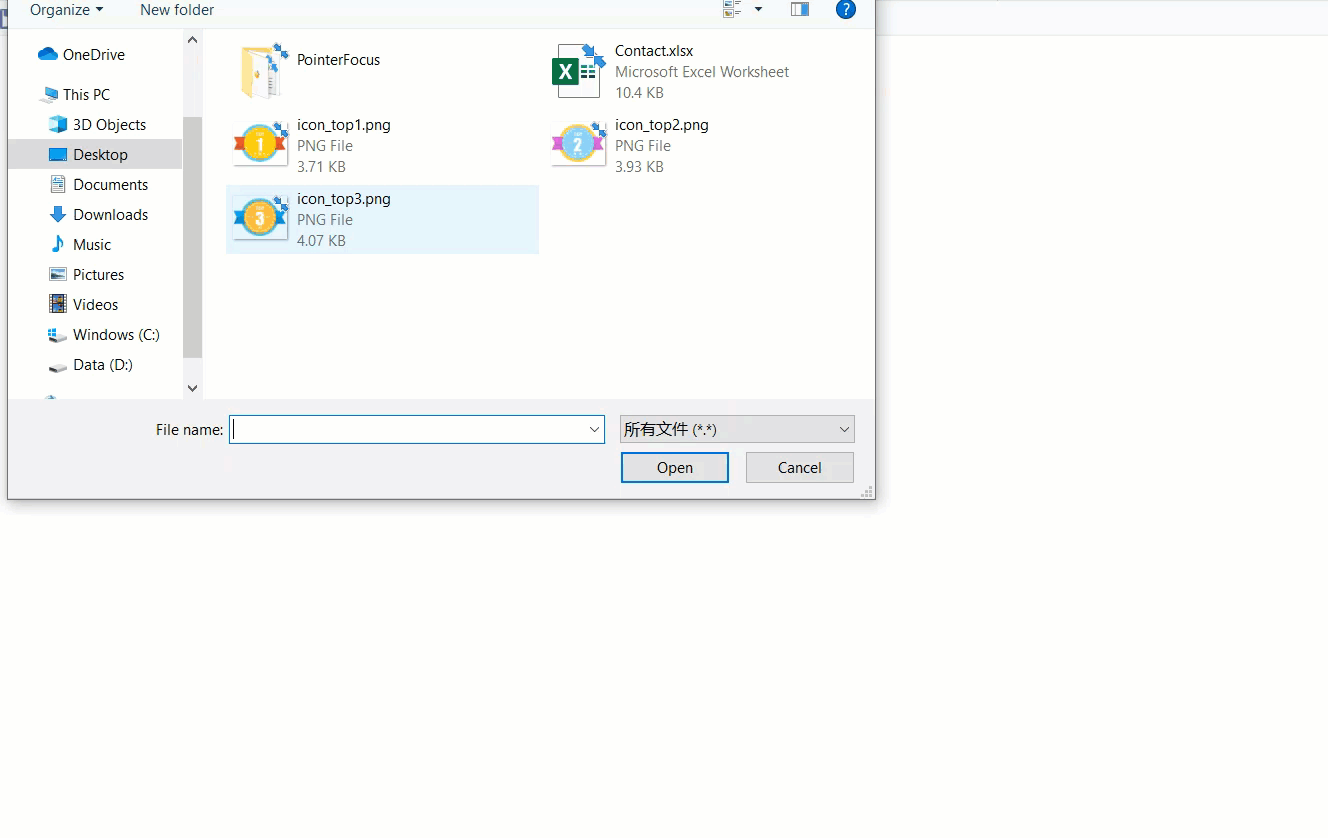Select the icon_top1.png file
Screen dimensions: 1328x838
point(344,124)
